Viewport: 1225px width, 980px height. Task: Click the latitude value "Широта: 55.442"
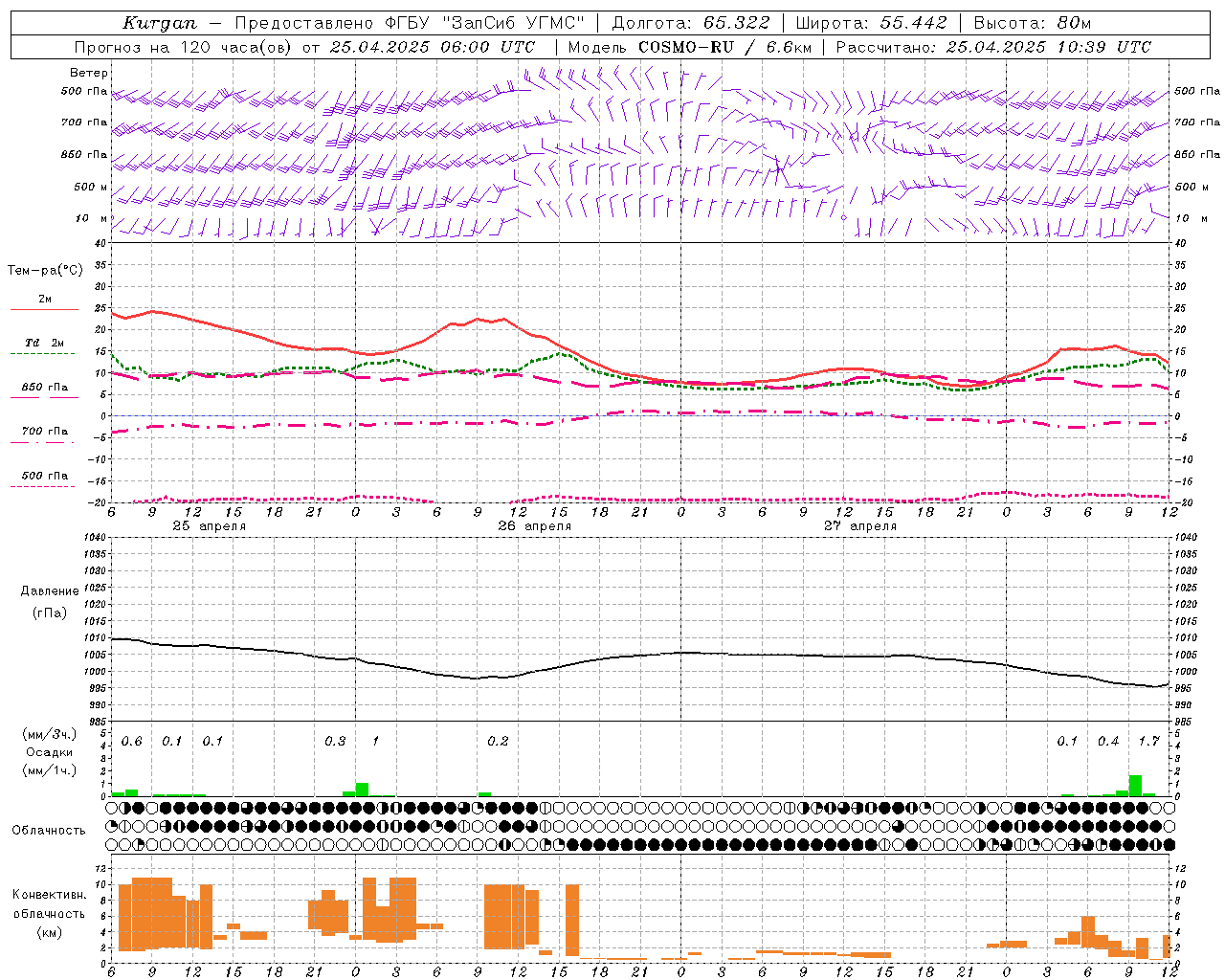(871, 23)
